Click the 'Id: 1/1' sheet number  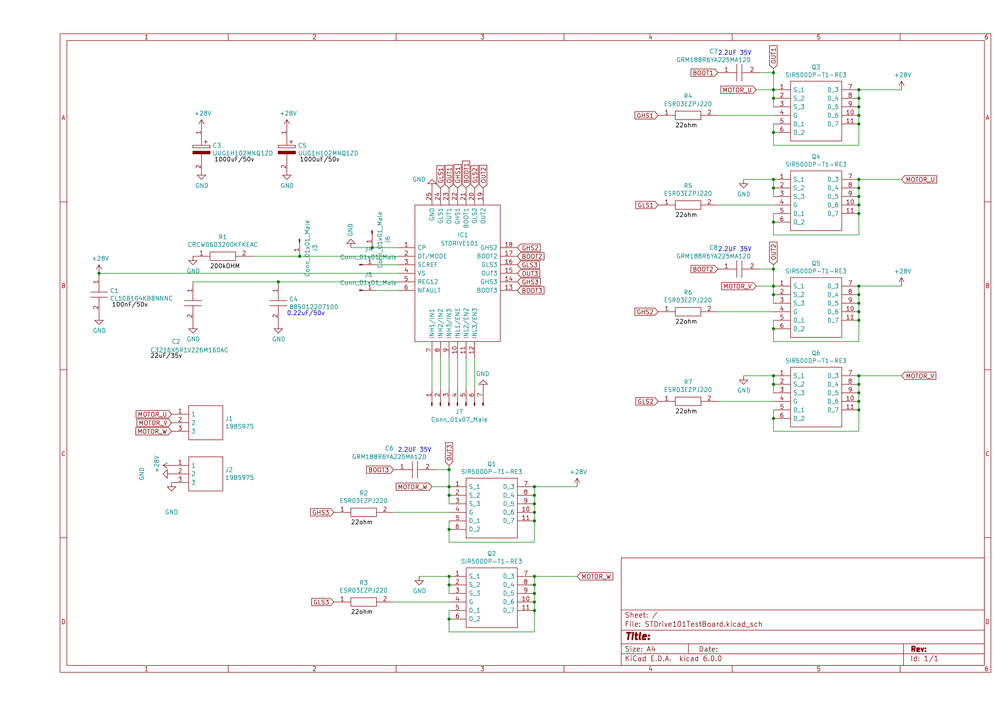(924, 659)
